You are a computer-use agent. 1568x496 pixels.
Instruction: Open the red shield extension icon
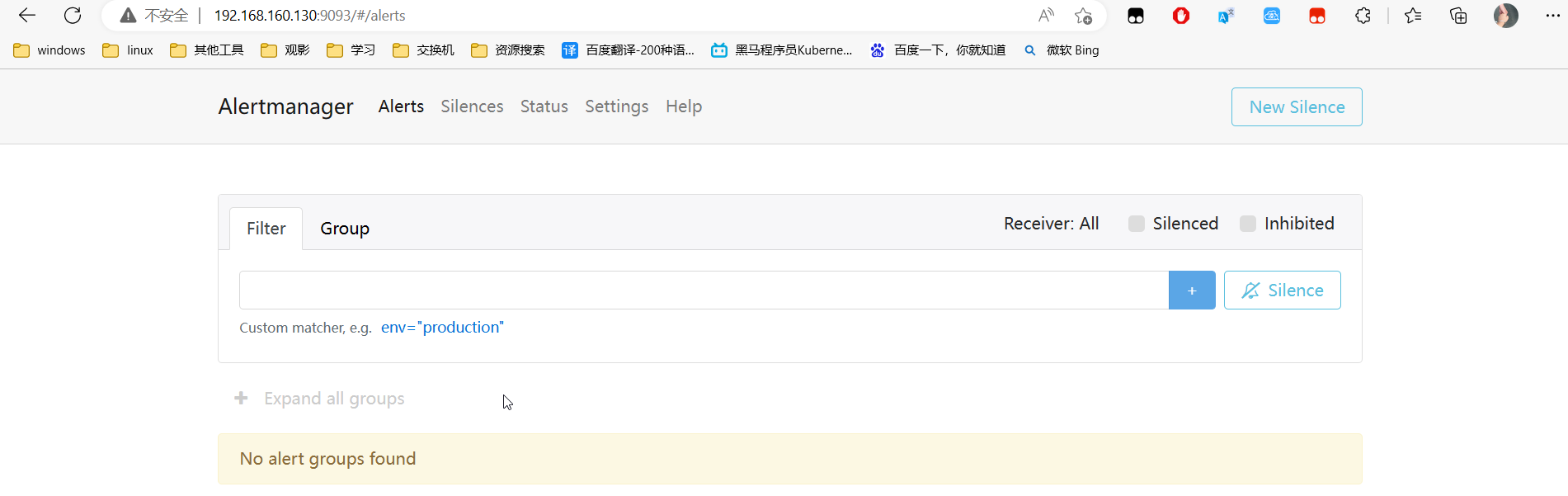point(1181,16)
